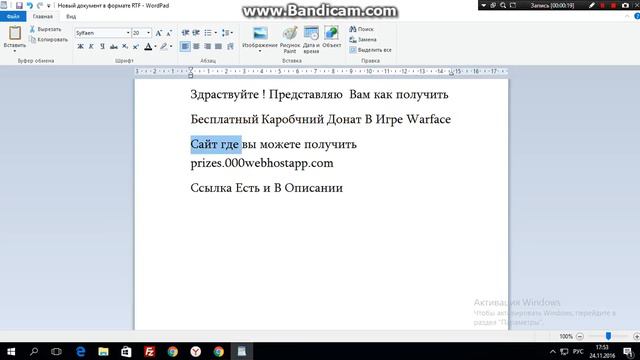Toggle superscript formatting

tap(136, 47)
